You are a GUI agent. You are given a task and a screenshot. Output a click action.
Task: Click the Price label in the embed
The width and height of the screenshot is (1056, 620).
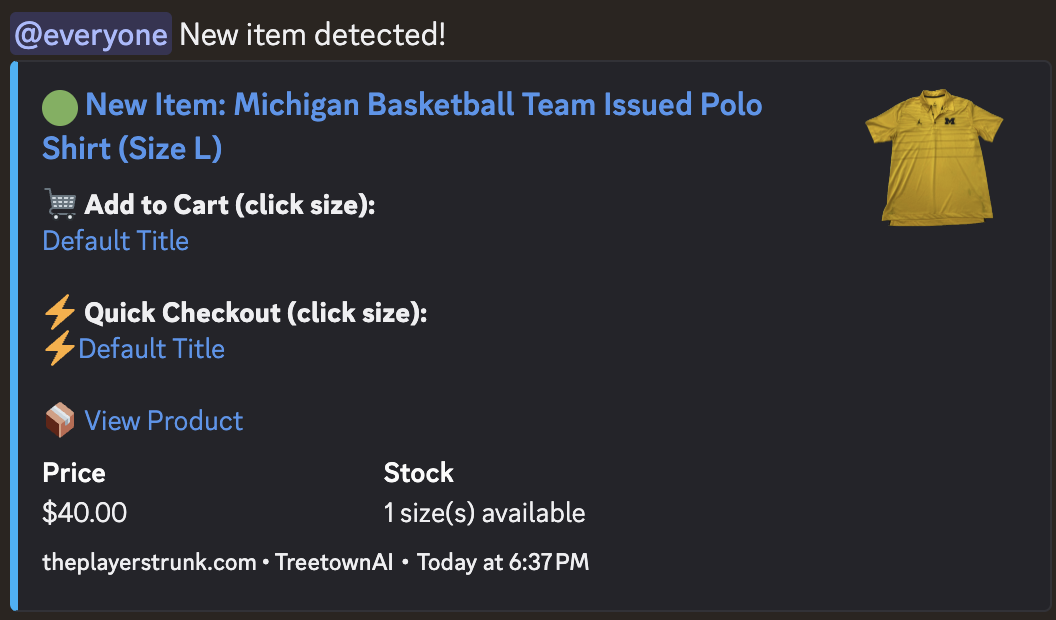tap(73, 472)
